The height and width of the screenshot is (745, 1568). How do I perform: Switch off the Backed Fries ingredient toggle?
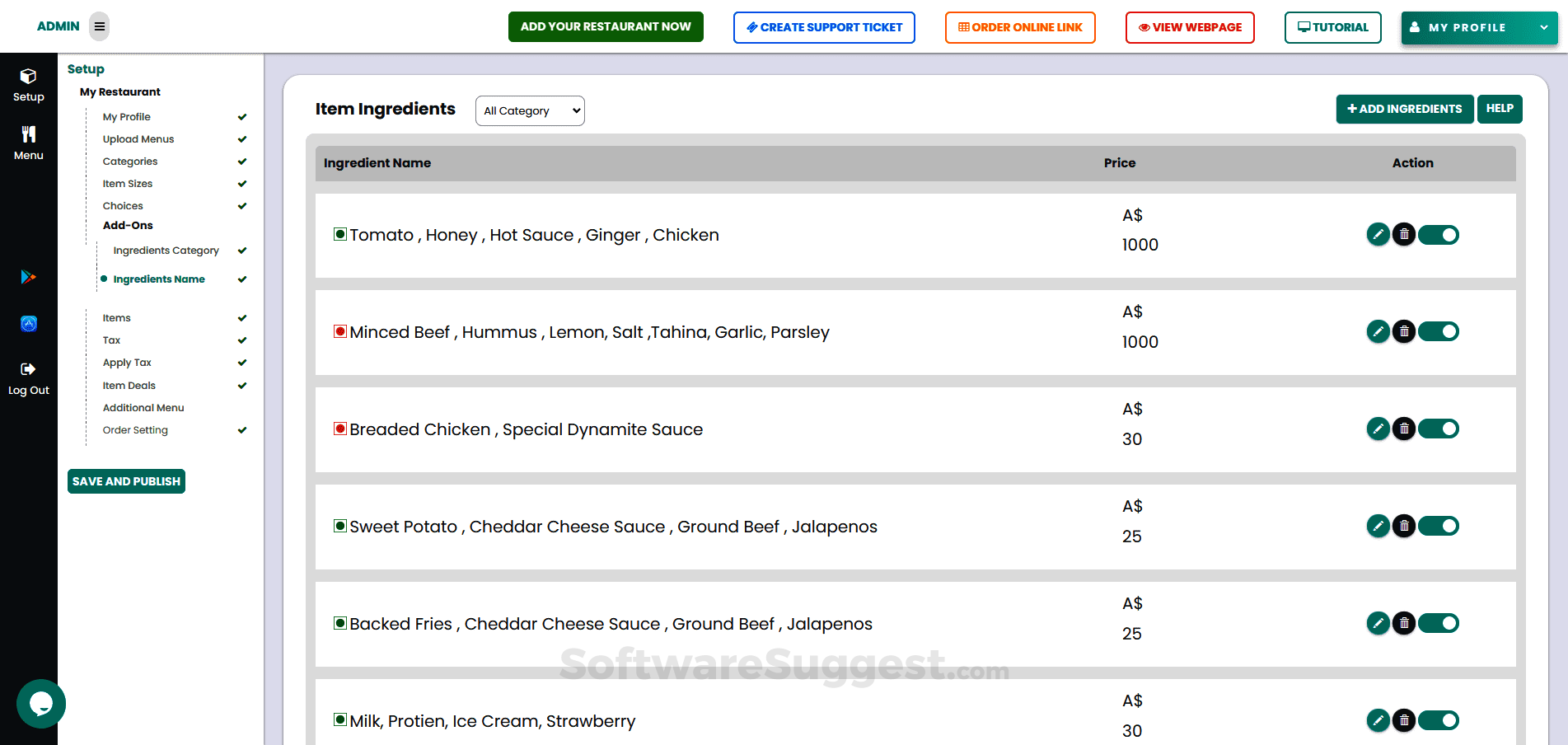(x=1439, y=623)
